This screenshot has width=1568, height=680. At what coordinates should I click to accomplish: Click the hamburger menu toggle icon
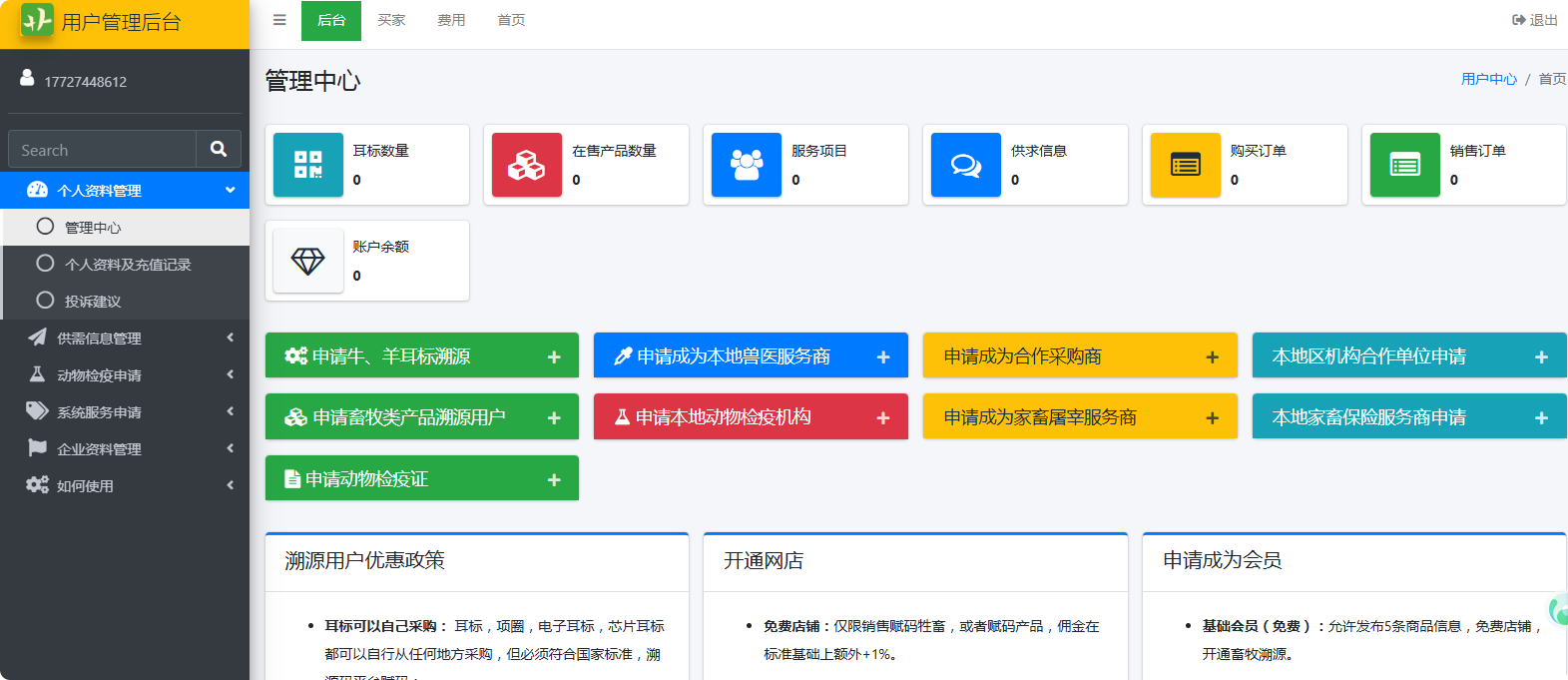coord(279,20)
